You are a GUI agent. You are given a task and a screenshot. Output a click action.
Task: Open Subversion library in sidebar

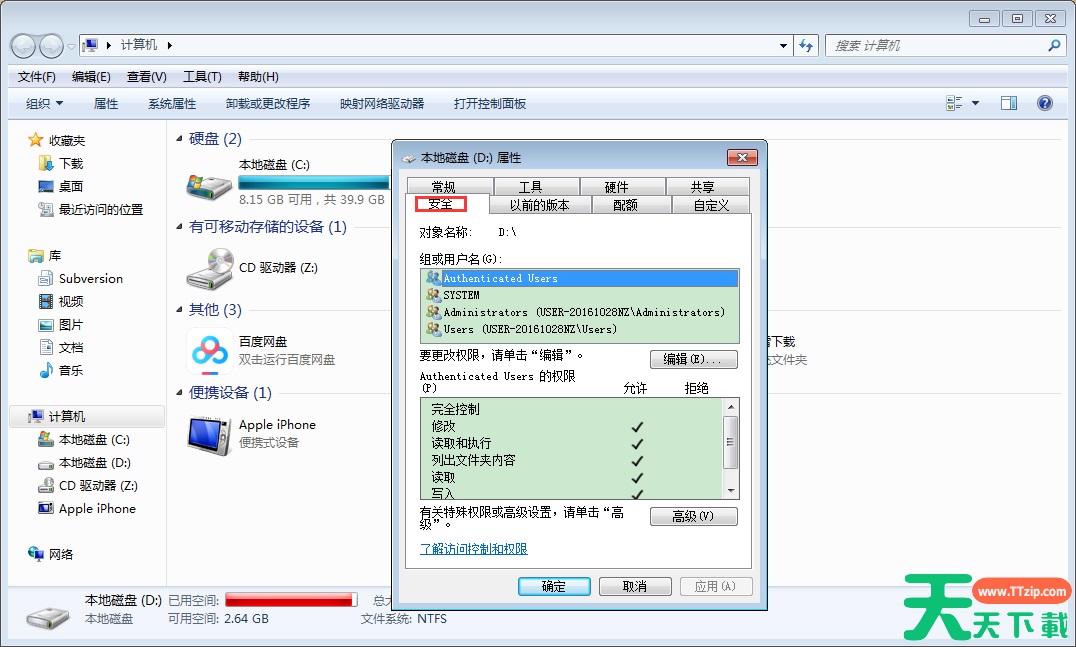coord(90,279)
